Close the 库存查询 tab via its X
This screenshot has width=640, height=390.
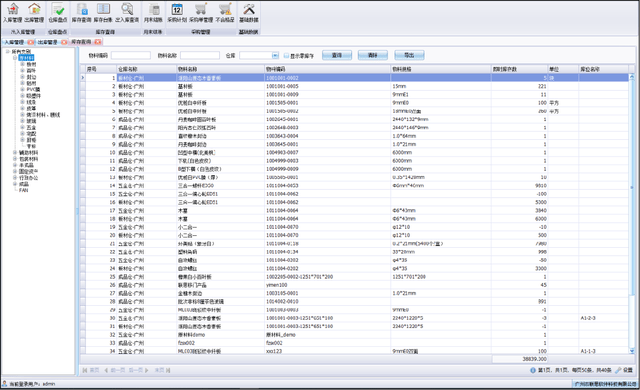(x=98, y=42)
